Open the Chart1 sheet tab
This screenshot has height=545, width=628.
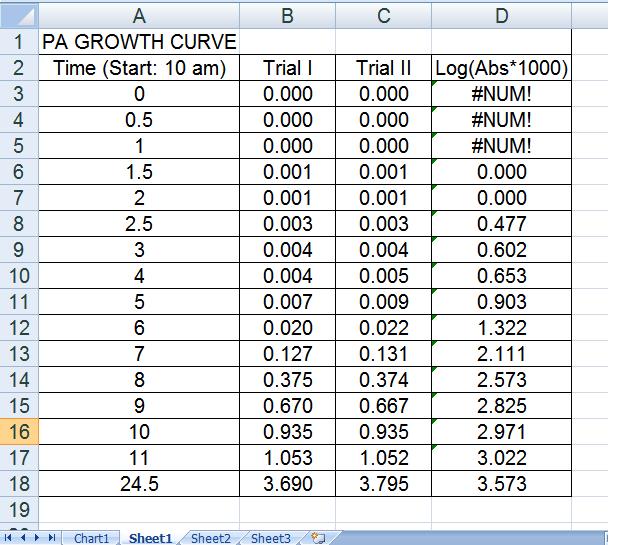click(92, 538)
